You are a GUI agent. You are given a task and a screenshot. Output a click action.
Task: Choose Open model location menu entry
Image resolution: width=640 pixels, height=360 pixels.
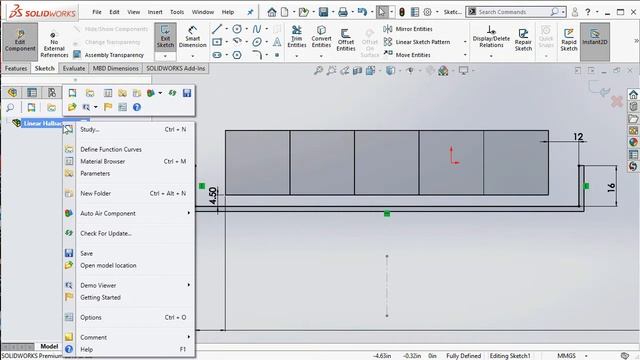pyautogui.click(x=129, y=265)
